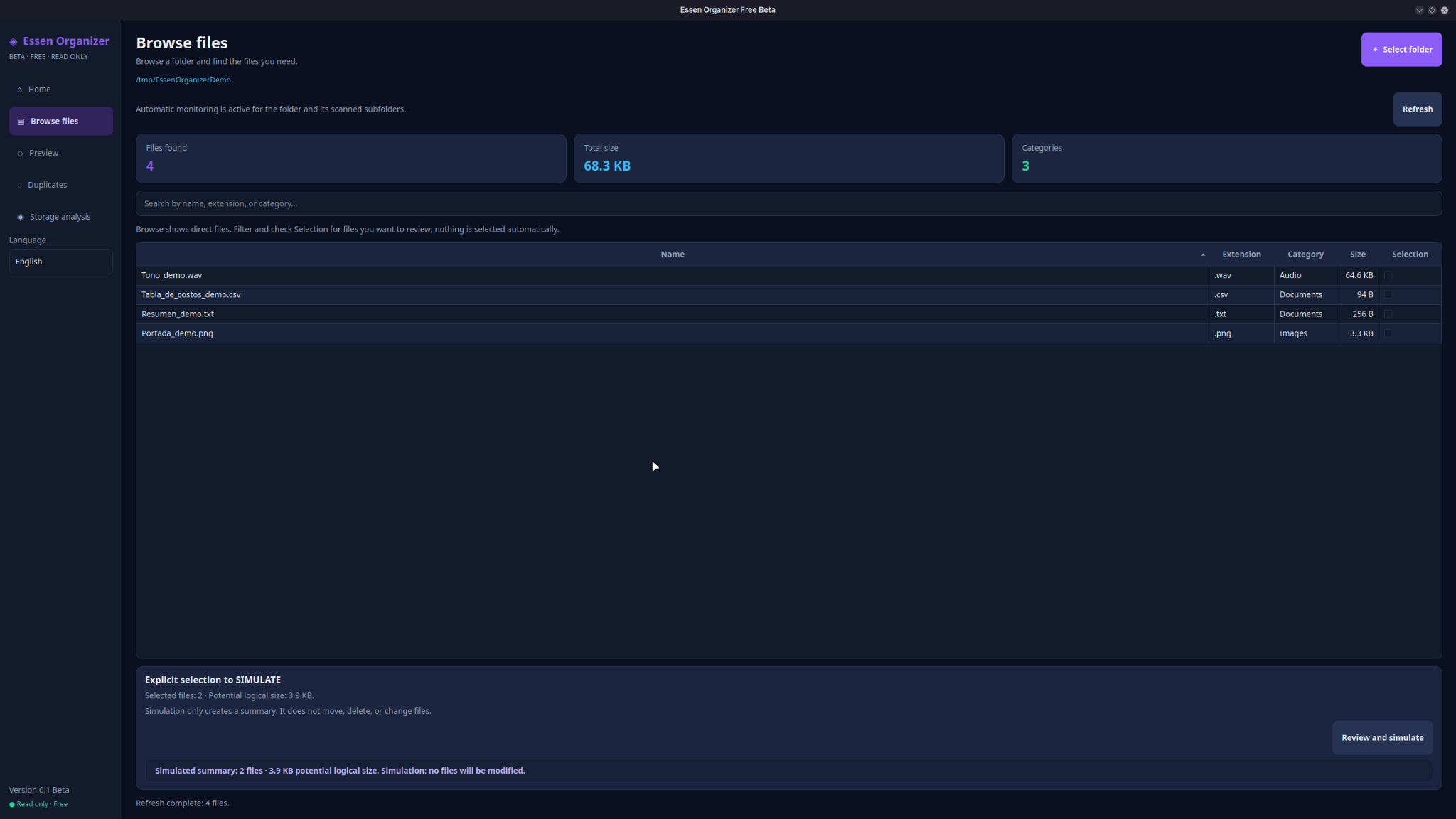Image resolution: width=1456 pixels, height=819 pixels.
Task: Click the Version 0.1 Beta label
Action: 39,791
